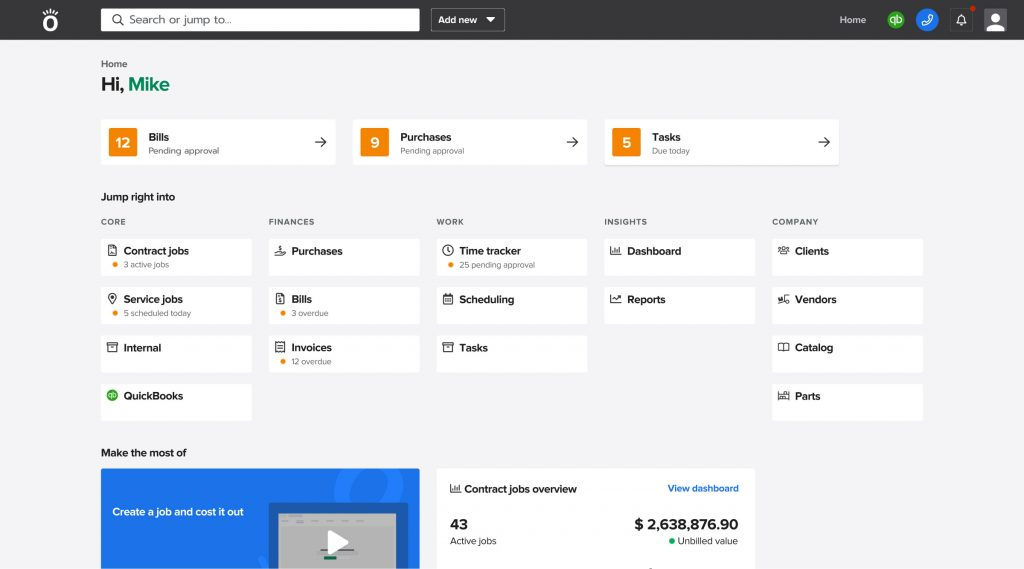Click the Time tracker clock icon
The height and width of the screenshot is (569, 1024).
pyautogui.click(x=448, y=251)
